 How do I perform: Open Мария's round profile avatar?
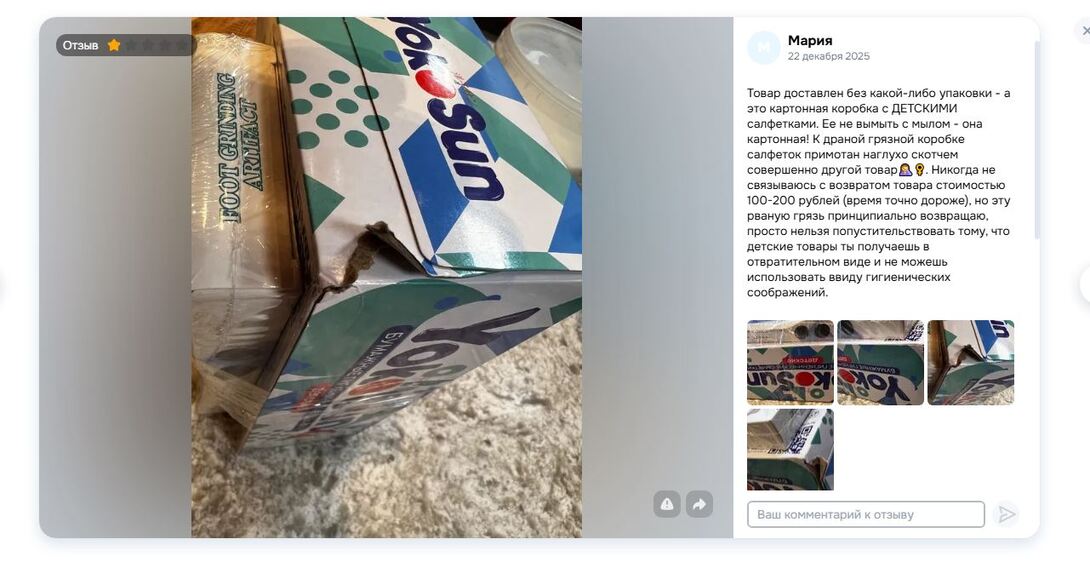point(764,48)
